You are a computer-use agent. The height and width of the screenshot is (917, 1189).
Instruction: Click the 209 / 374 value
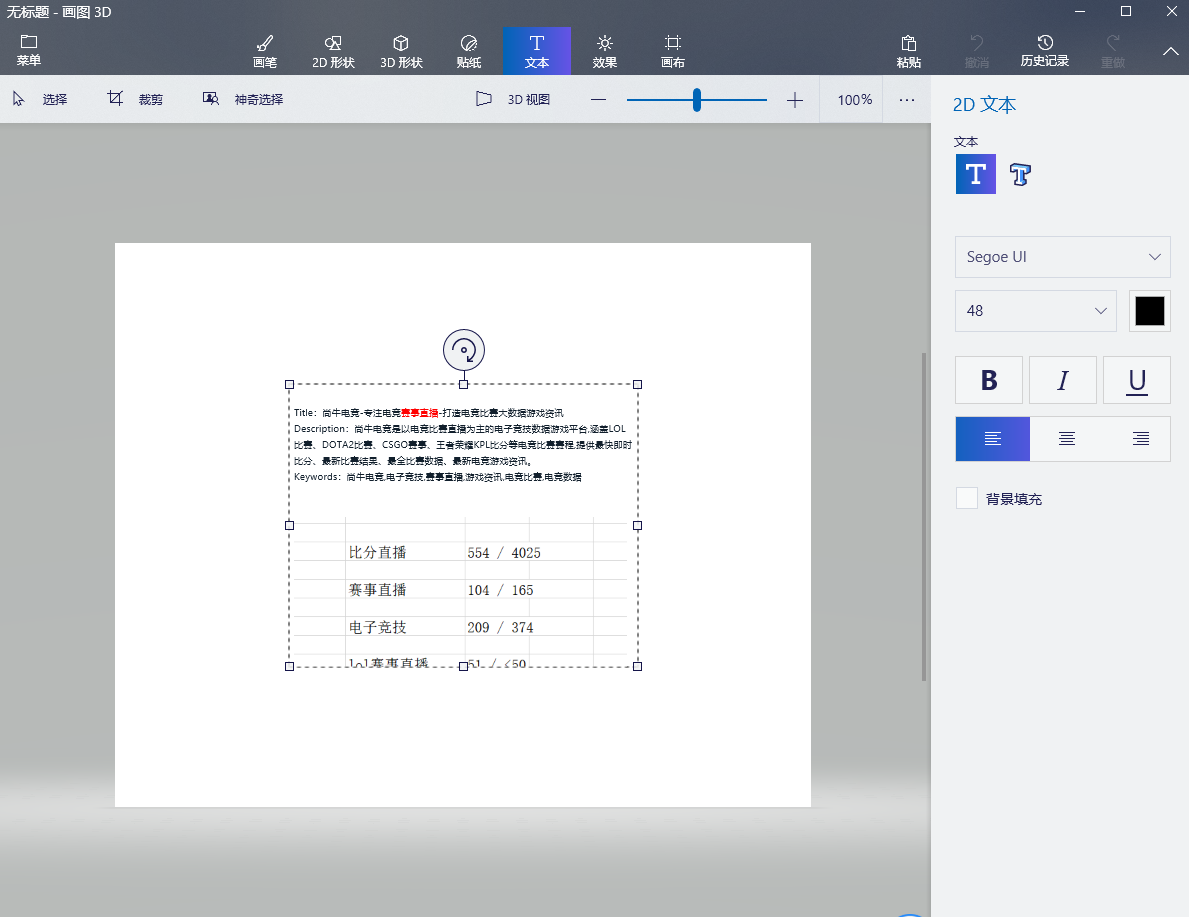click(x=500, y=627)
